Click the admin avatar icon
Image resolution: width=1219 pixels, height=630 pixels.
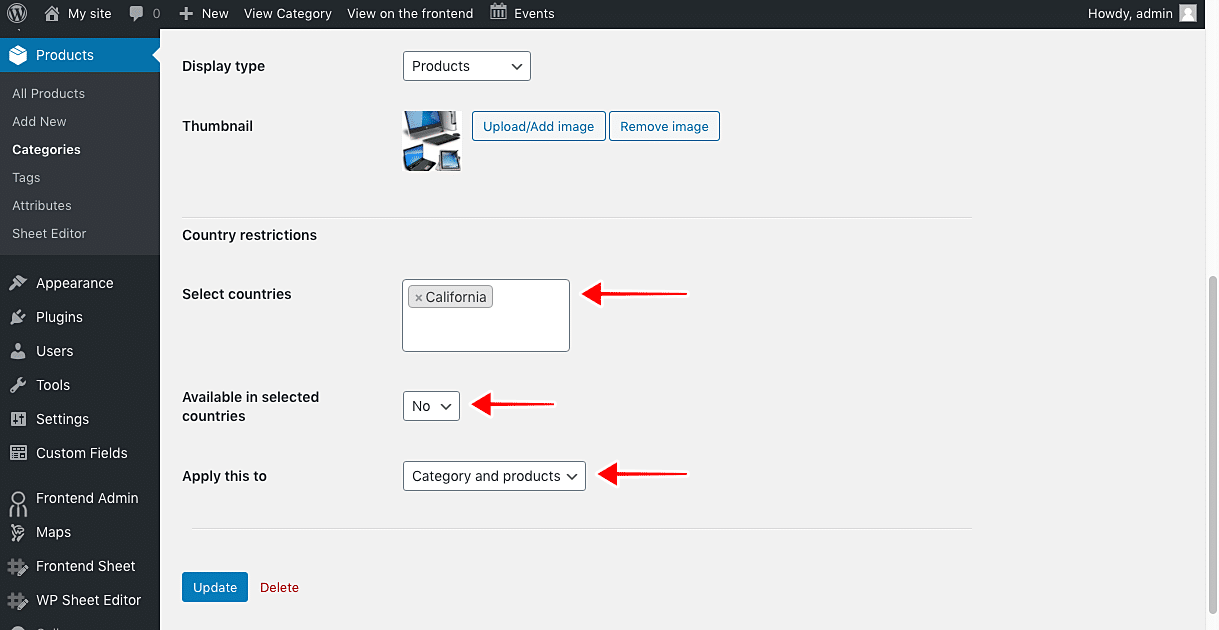click(x=1188, y=13)
